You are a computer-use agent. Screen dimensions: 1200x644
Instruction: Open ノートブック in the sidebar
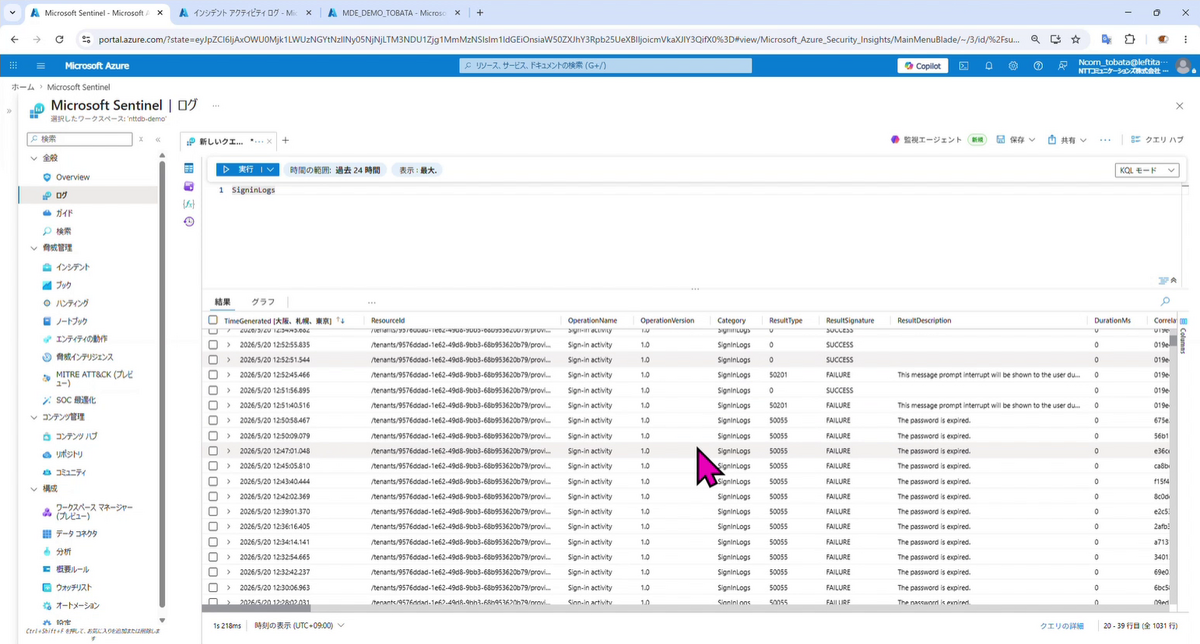click(72, 321)
